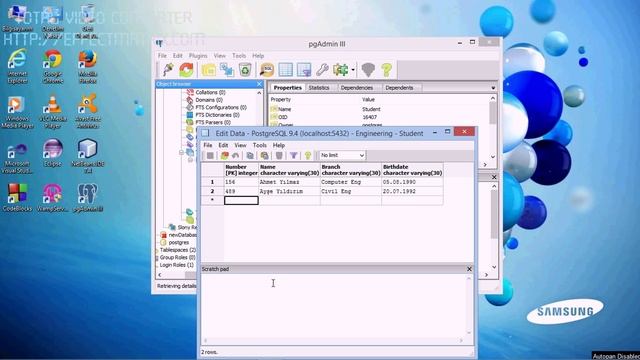Select row header 2 in data grid

point(212,191)
